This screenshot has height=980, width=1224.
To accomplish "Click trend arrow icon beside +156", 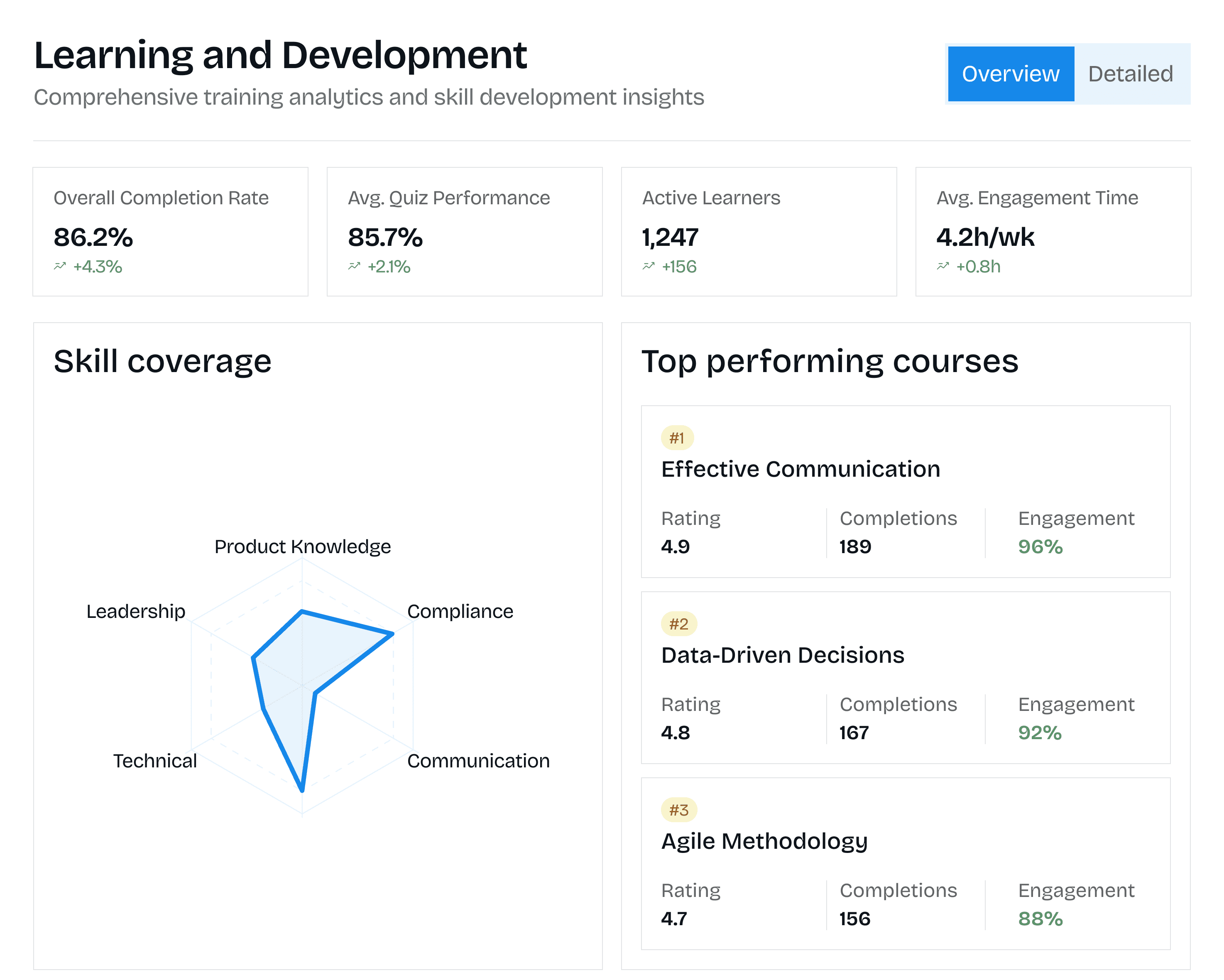I will [649, 266].
